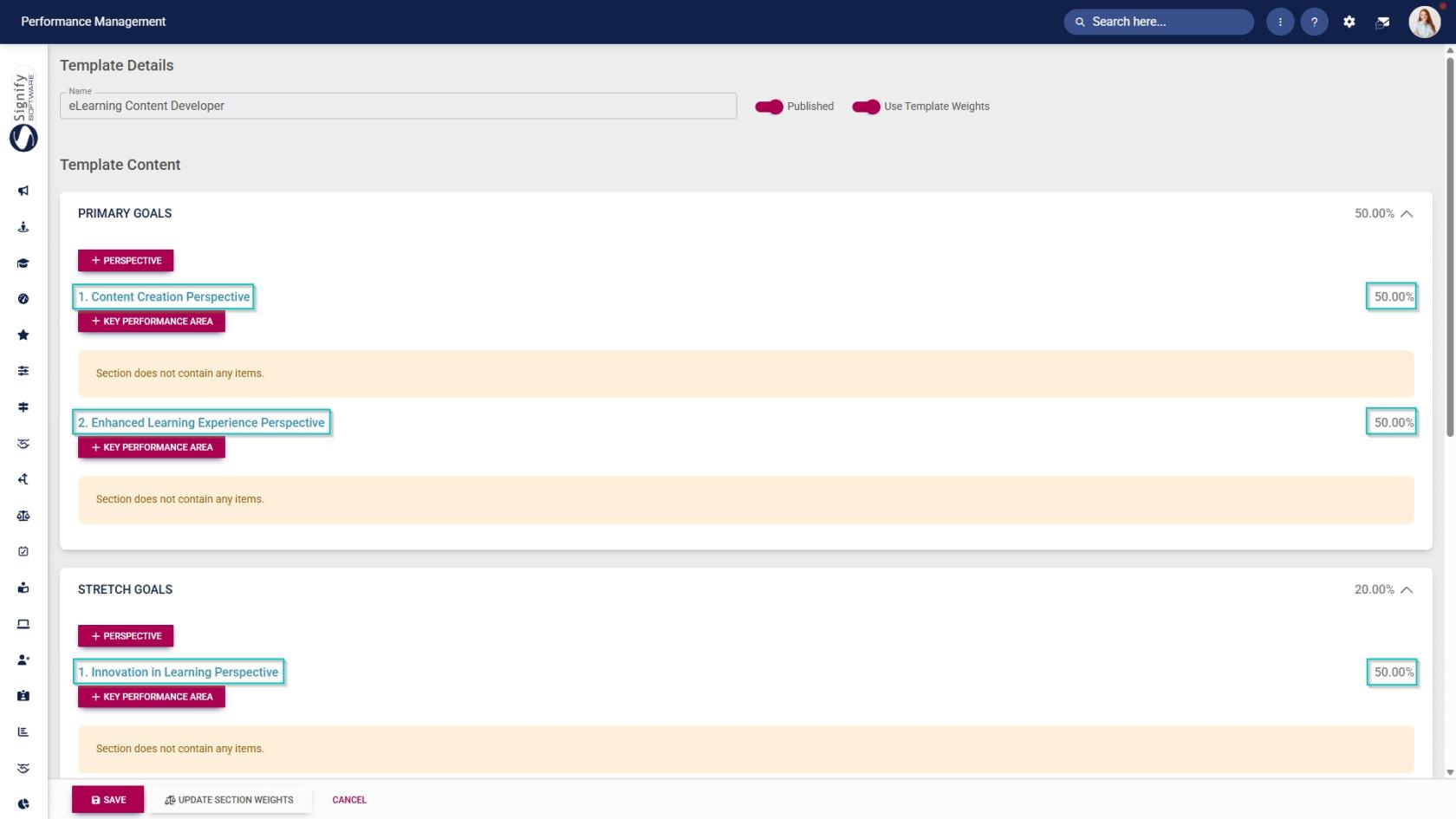Click the user profile avatar
1456x819 pixels.
tap(1425, 22)
